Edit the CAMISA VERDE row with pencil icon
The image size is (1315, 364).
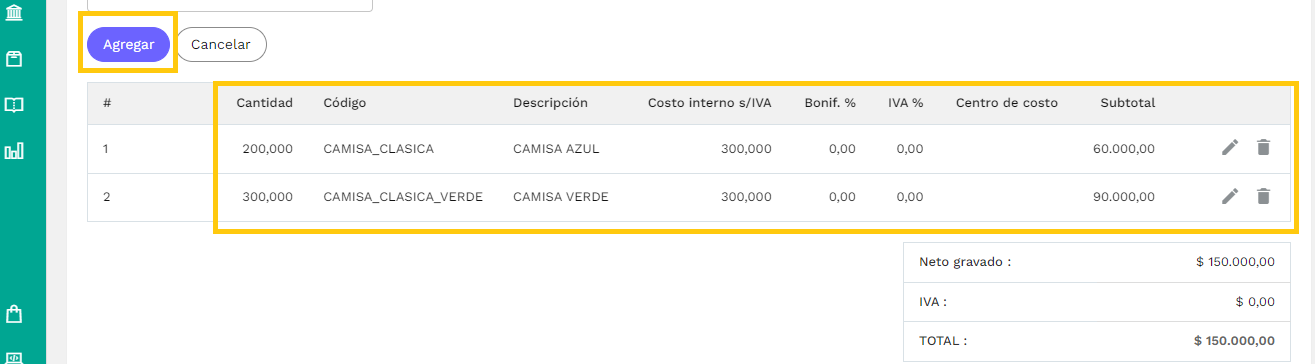coord(1230,197)
